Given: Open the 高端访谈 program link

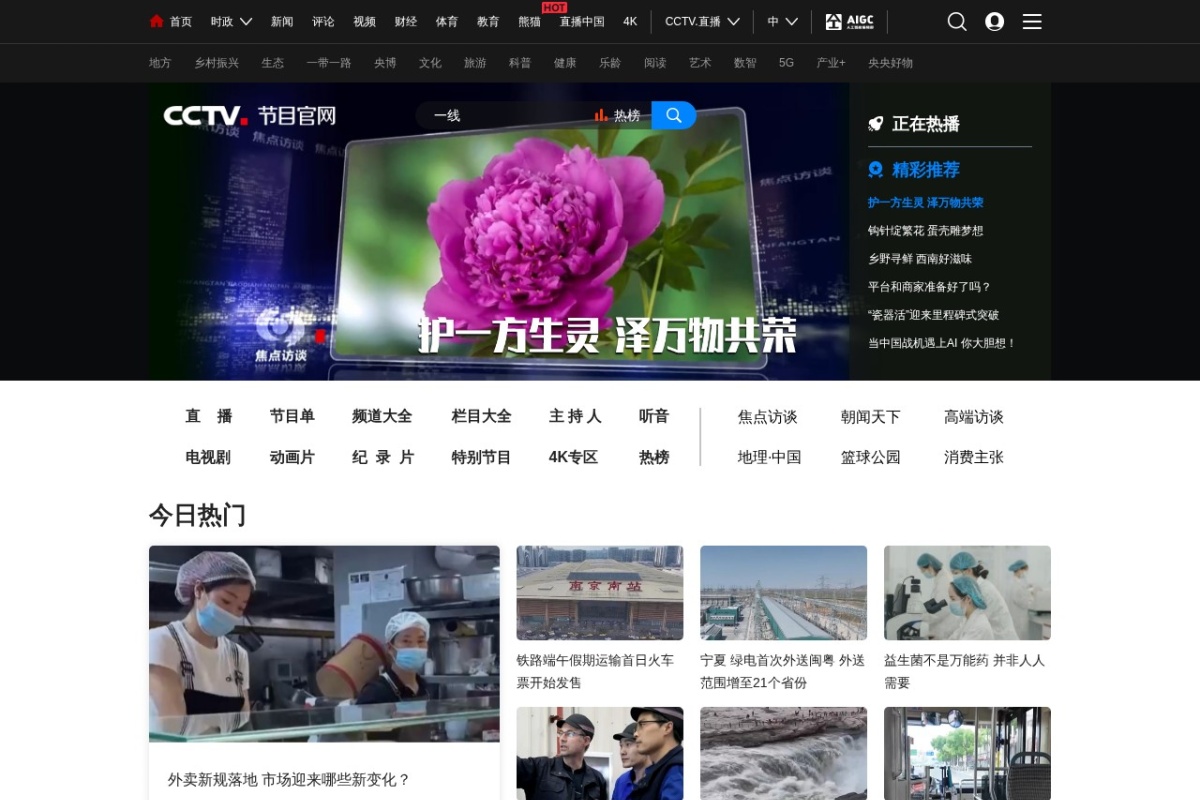Looking at the screenshot, I should click(974, 417).
